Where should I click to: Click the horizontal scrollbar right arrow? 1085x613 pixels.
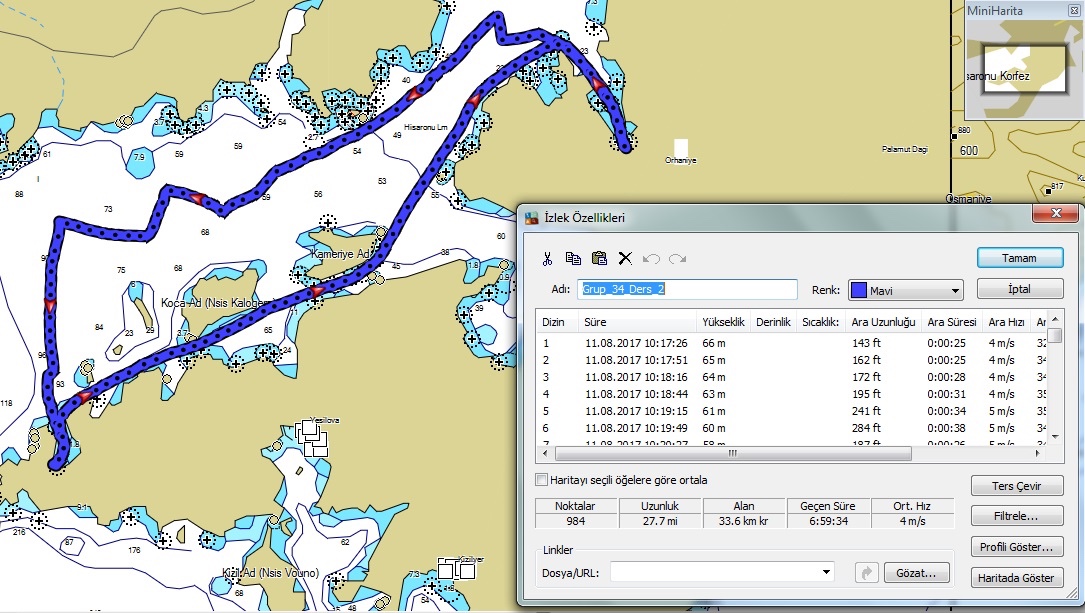coord(1037,454)
